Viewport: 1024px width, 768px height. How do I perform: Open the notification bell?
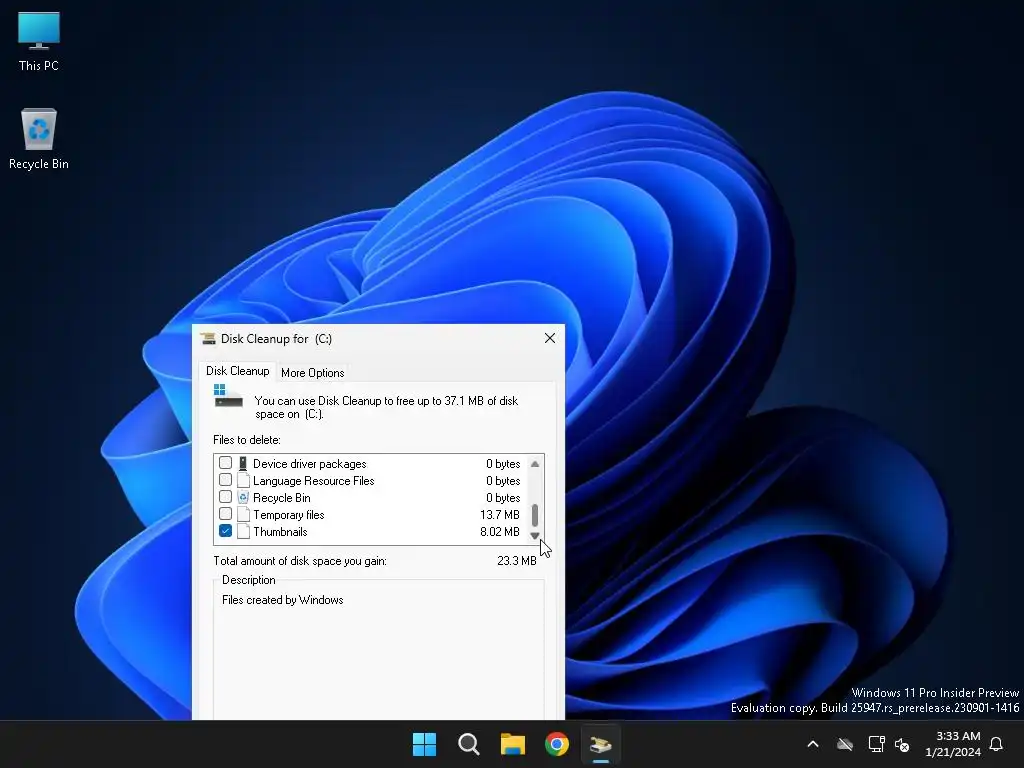click(x=996, y=744)
